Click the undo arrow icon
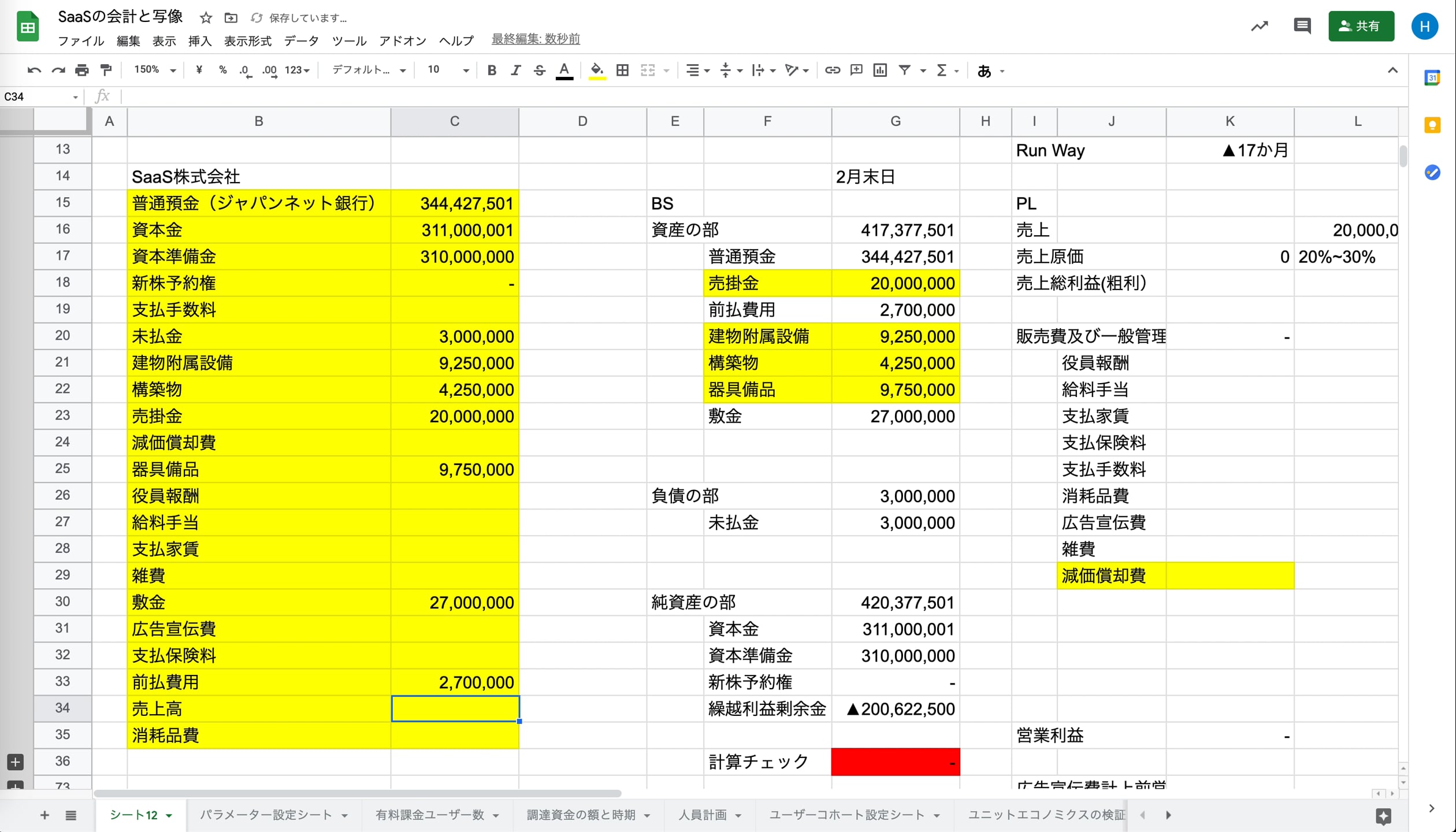This screenshot has width=1456, height=832. click(x=34, y=70)
